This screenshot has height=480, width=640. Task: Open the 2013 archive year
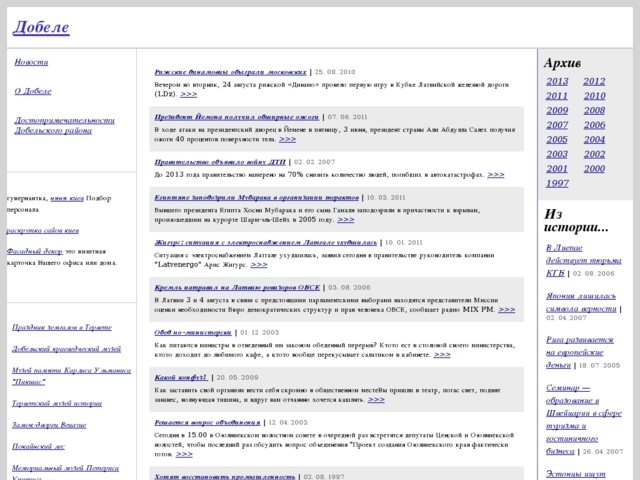tap(557, 82)
